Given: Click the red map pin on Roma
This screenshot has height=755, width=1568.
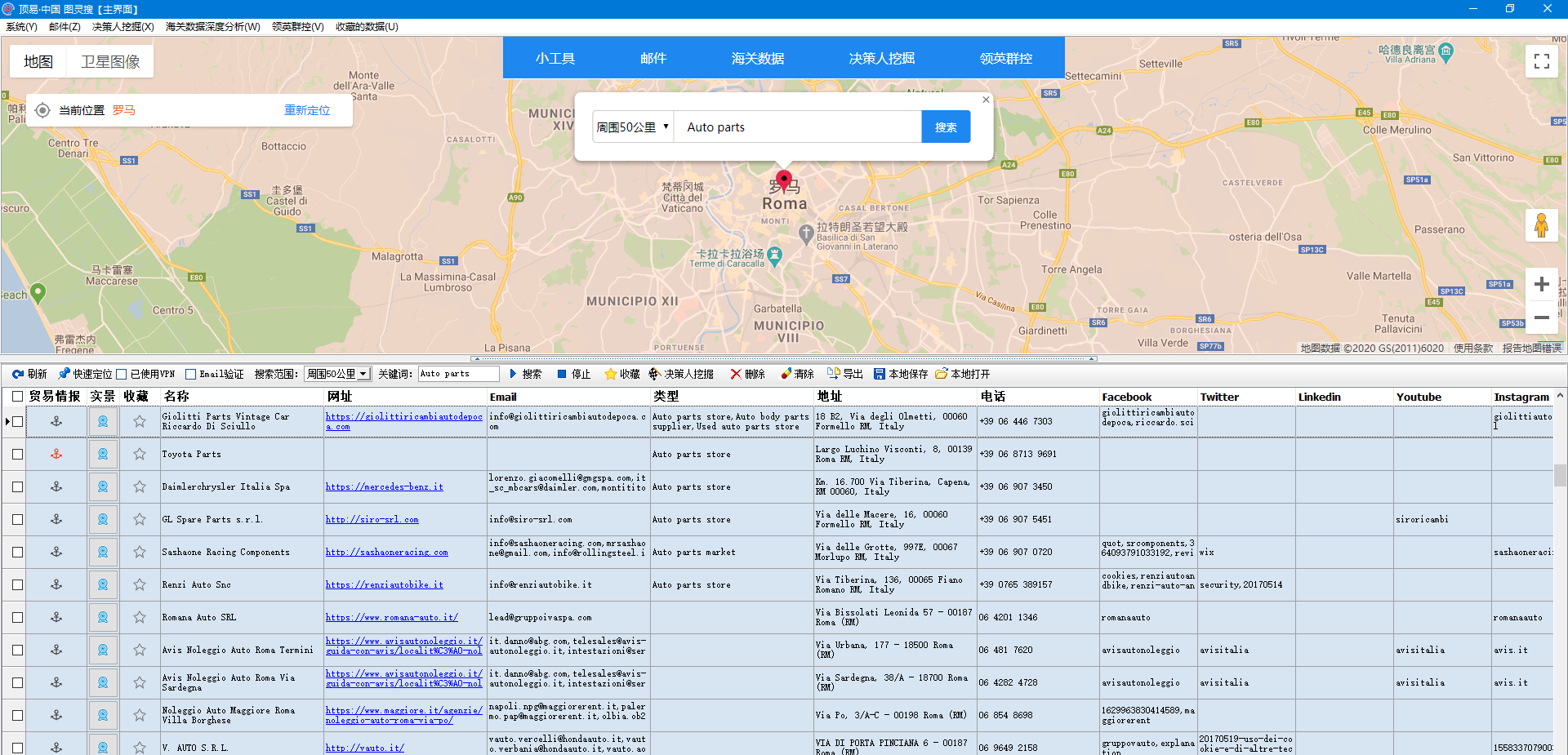Looking at the screenshot, I should click(784, 180).
